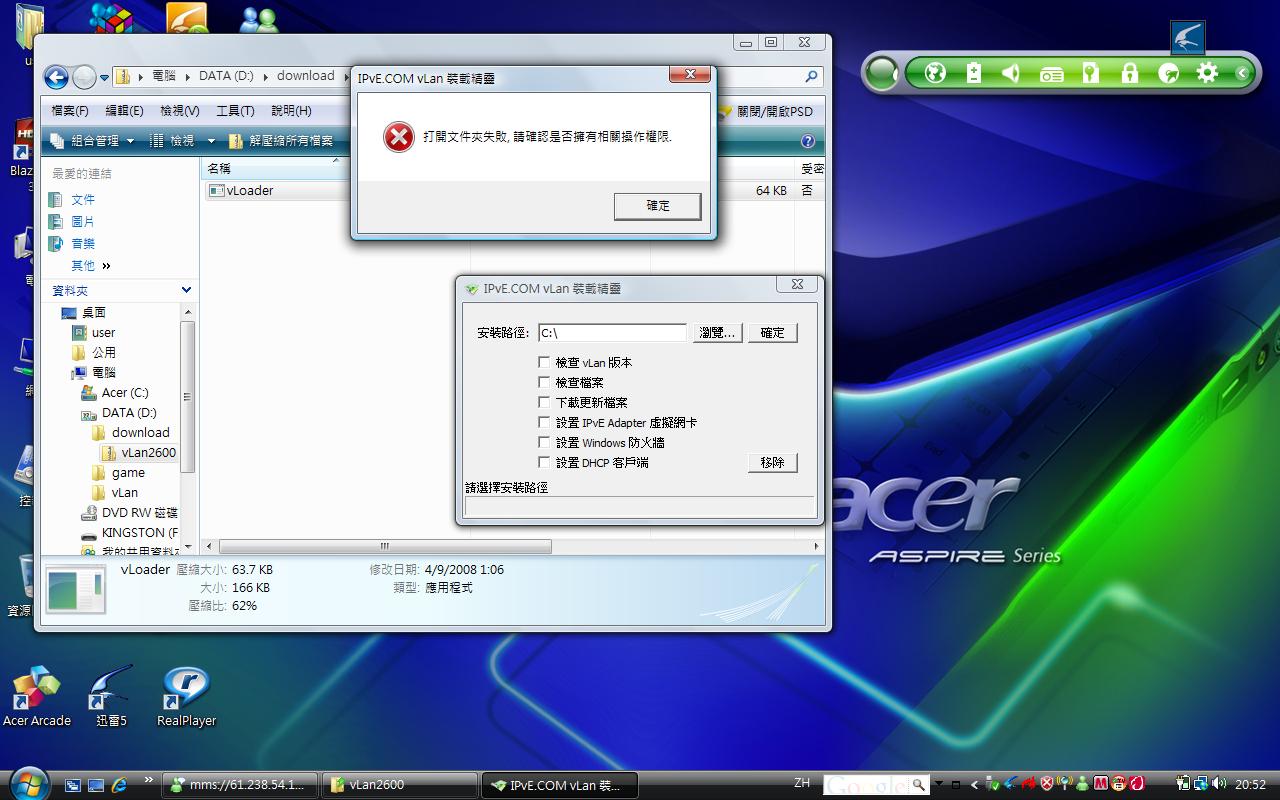Click the globe icon in Acer toolbar
This screenshot has height=800, width=1280.
coord(935,73)
